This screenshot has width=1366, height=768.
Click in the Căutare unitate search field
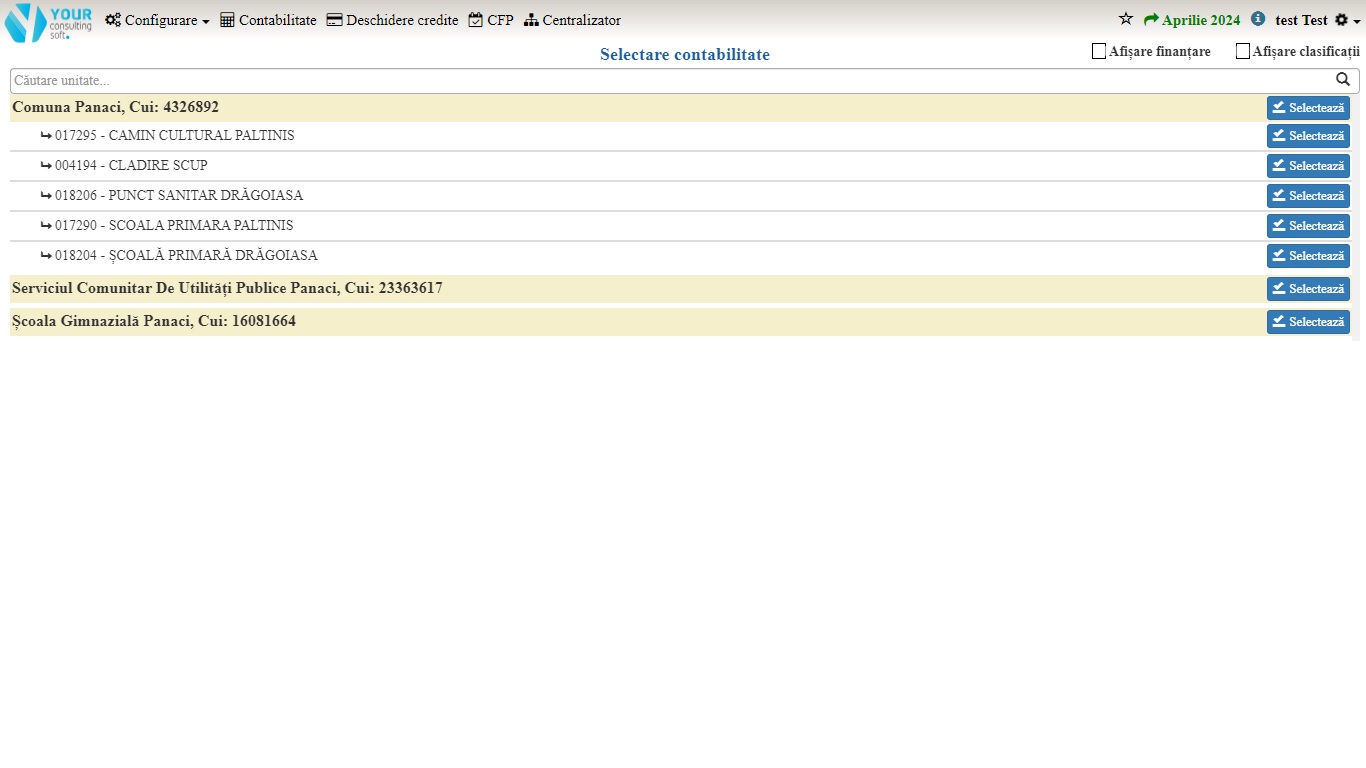pos(670,81)
